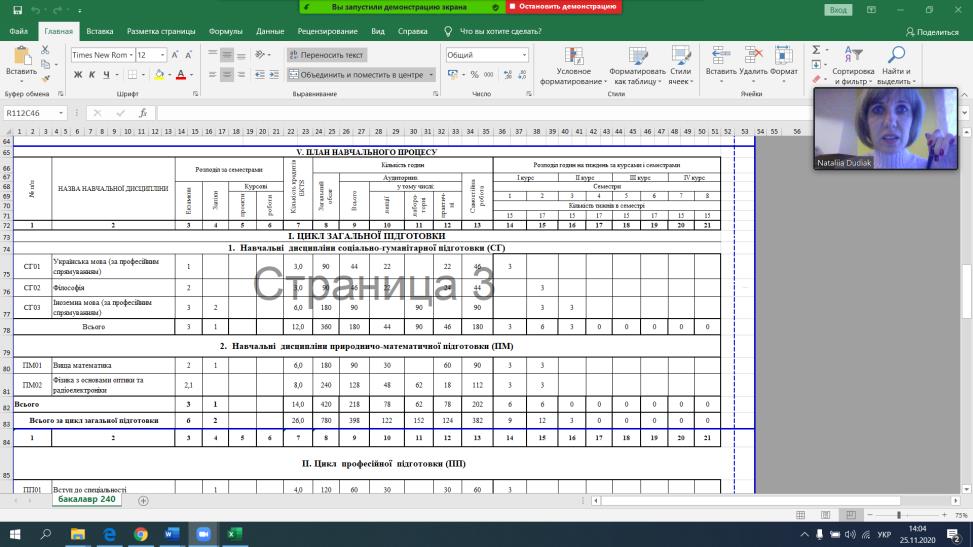Viewport: 973px width, 547px height.
Task: Click Остановить демонстрацию button
Action: (563, 6)
